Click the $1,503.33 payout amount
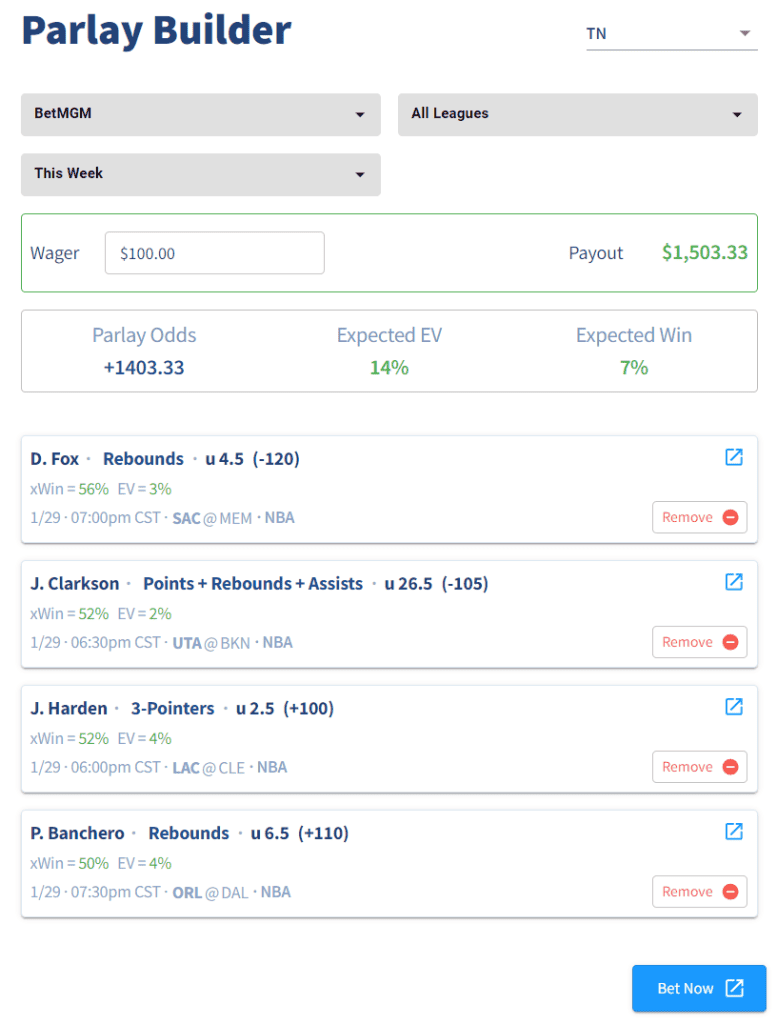Viewport: 777px width, 1024px height. pos(704,252)
